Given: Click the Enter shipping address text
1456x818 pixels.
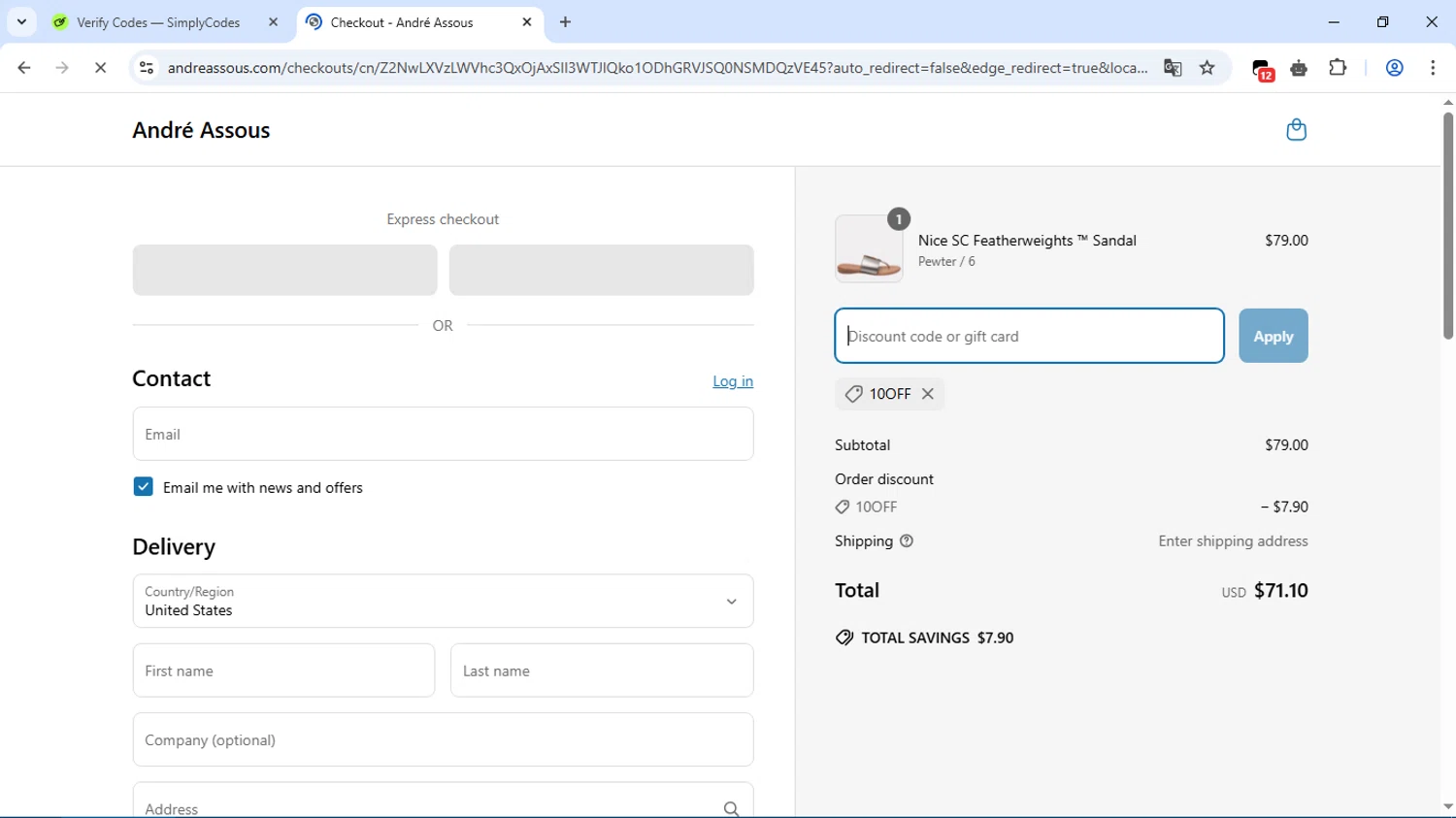Looking at the screenshot, I should click(x=1233, y=540).
